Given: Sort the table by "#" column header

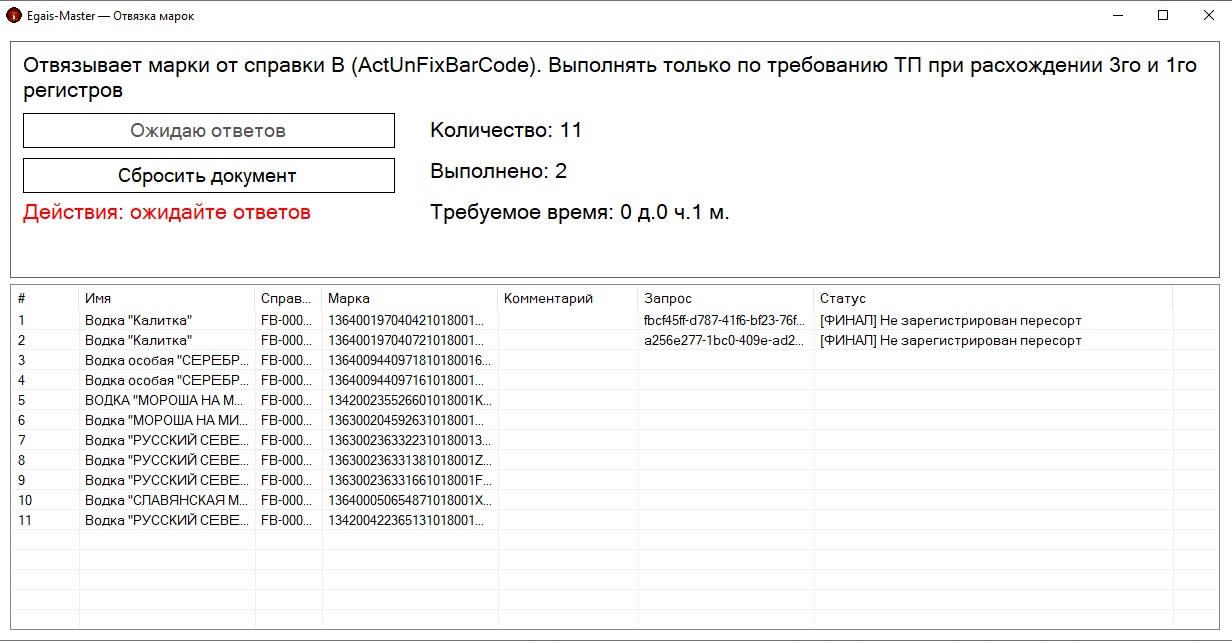Looking at the screenshot, I should coord(45,298).
